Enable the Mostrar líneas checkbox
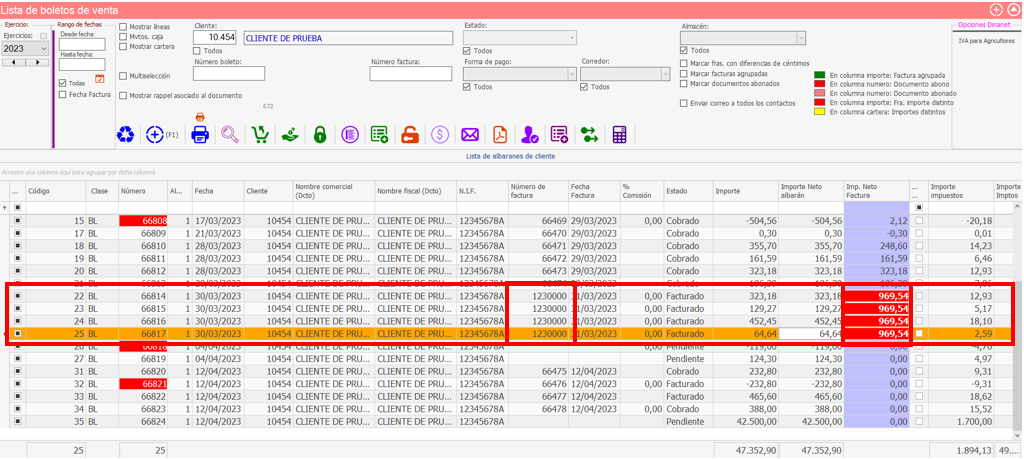Image resolution: width=1024 pixels, height=459 pixels. pos(123,27)
